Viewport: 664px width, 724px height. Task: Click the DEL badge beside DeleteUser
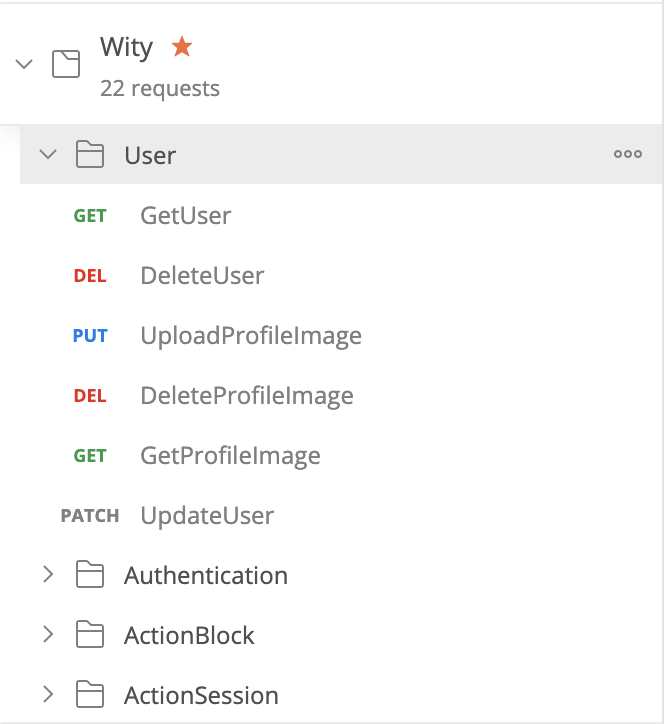(x=90, y=276)
